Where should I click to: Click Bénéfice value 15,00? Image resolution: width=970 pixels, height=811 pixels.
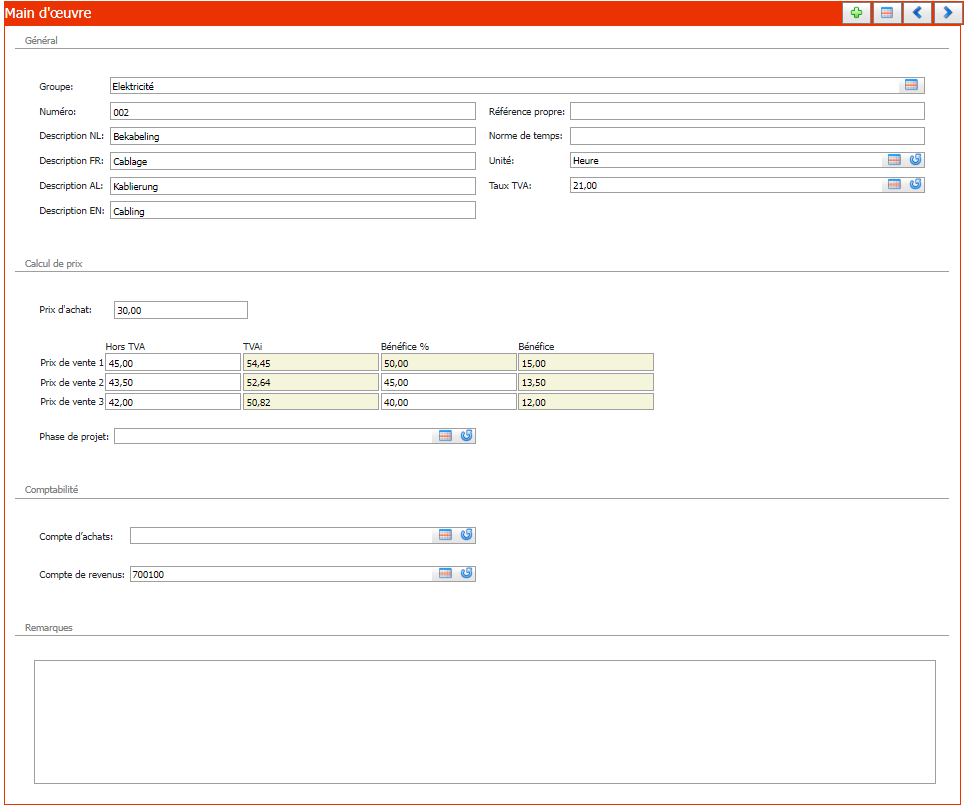586,363
